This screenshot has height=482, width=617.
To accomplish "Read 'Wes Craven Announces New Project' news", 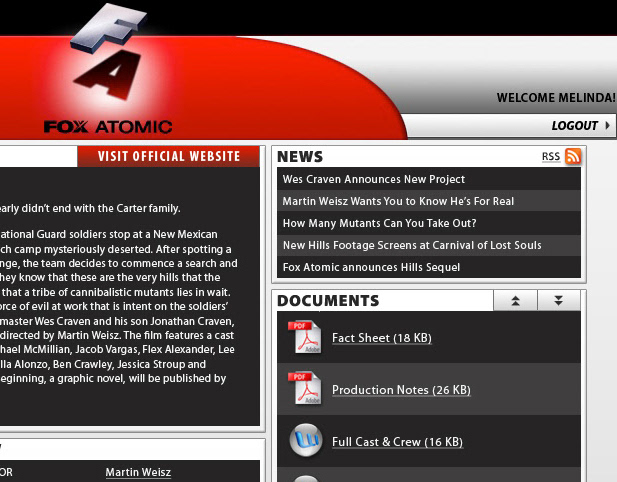I will [x=429, y=179].
